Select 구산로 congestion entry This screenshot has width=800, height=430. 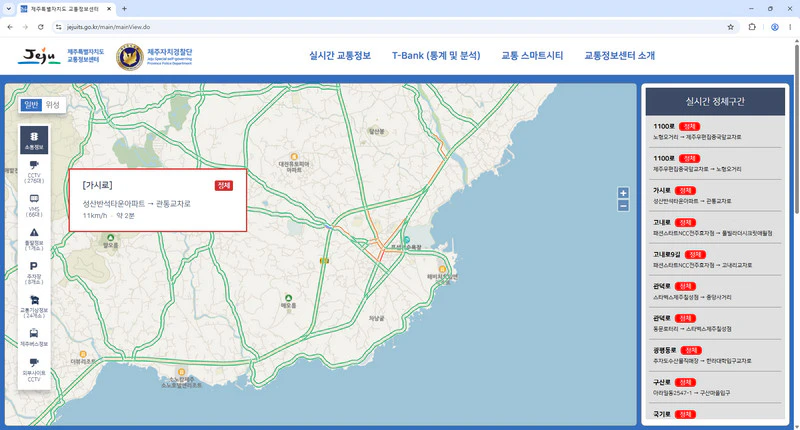point(715,387)
